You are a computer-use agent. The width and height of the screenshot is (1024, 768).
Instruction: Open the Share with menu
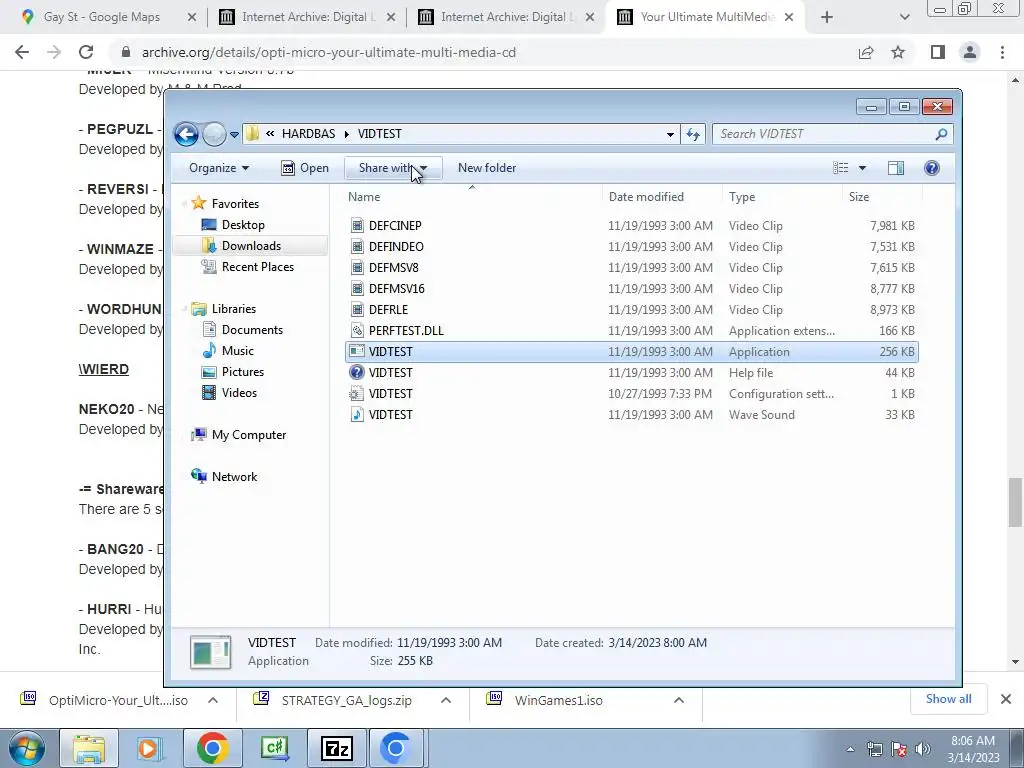[393, 168]
